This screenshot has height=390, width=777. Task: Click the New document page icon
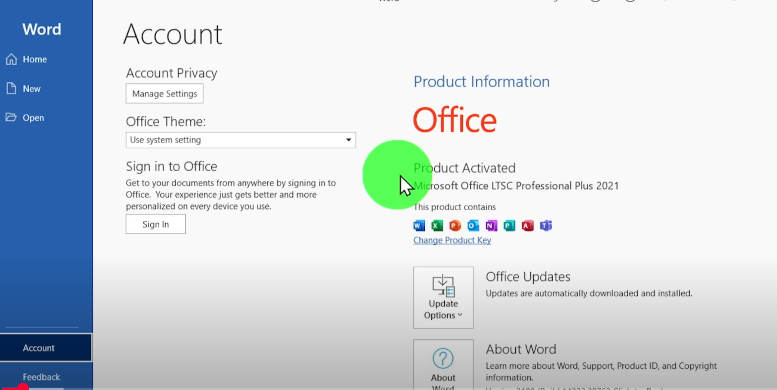pos(11,89)
